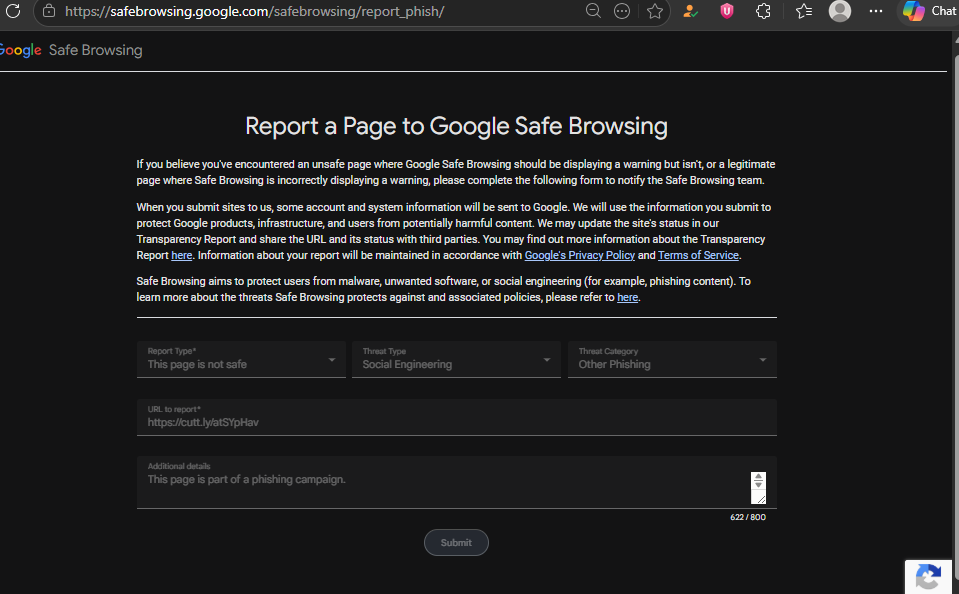Open the orange person extension icon

691,11
